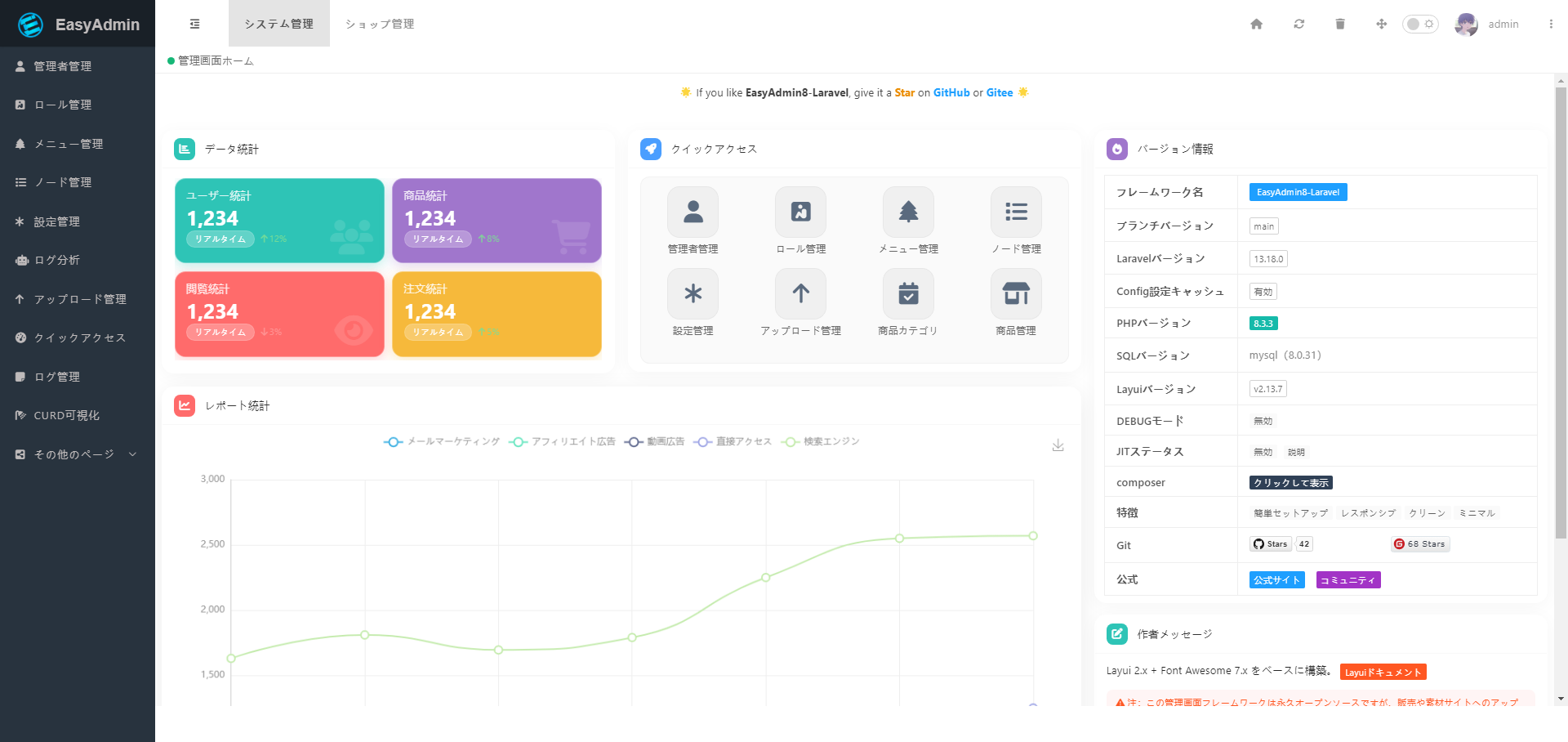Open クイックアクセス in the sidebar
The width and height of the screenshot is (1568, 742).
[x=78, y=337]
